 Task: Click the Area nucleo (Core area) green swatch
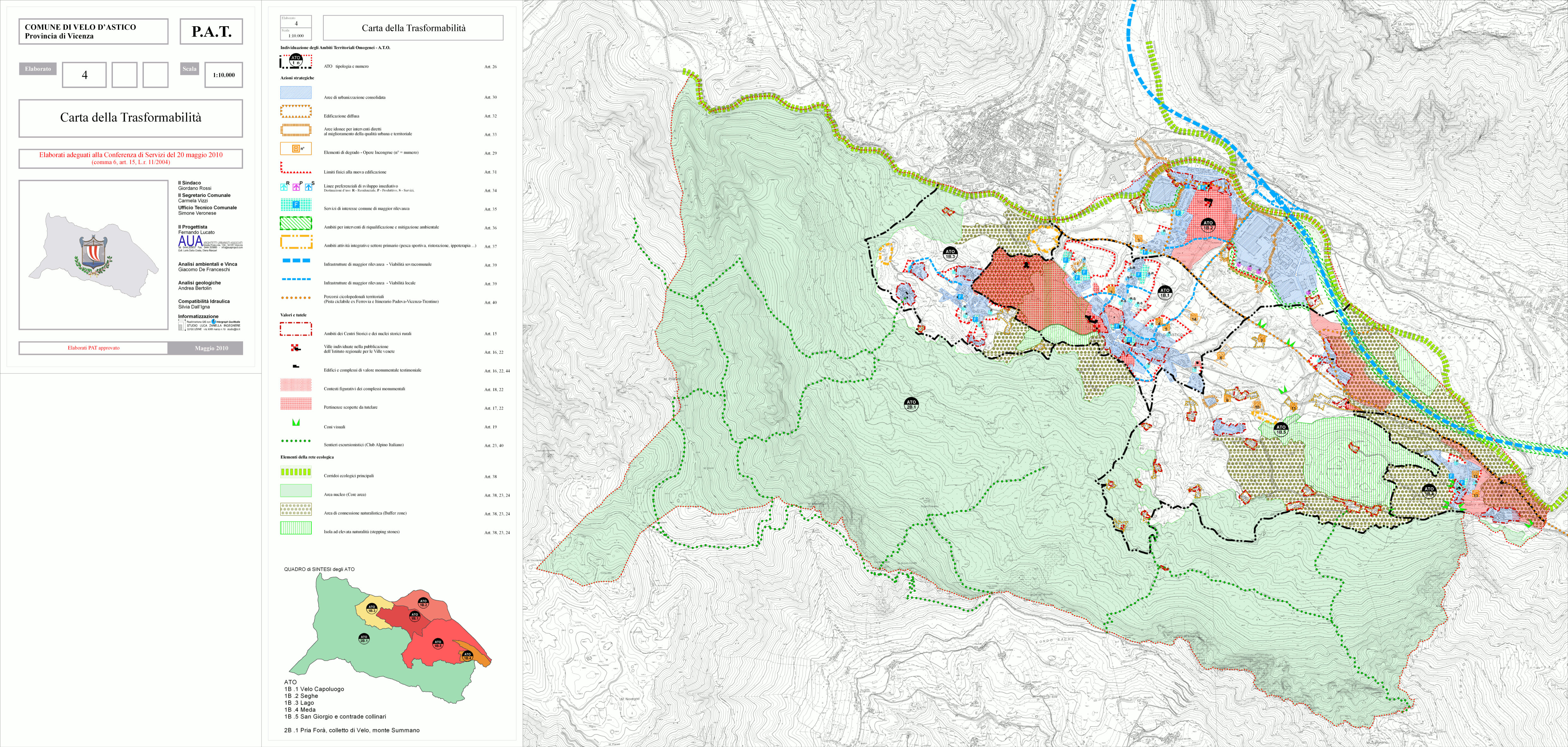coord(296,491)
